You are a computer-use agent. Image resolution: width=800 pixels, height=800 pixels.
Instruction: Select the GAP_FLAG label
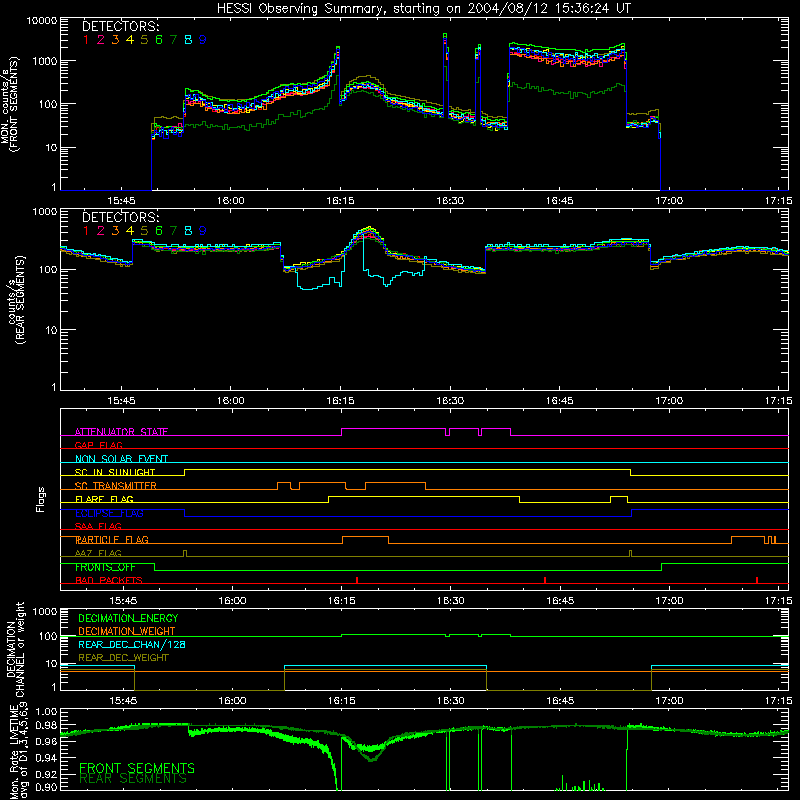click(x=98, y=445)
